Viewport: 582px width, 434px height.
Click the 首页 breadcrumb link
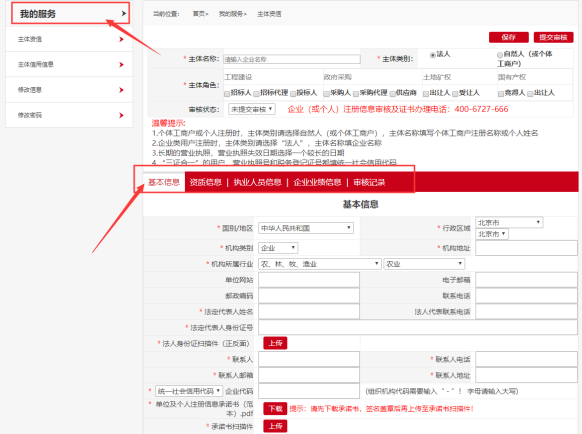[199, 14]
